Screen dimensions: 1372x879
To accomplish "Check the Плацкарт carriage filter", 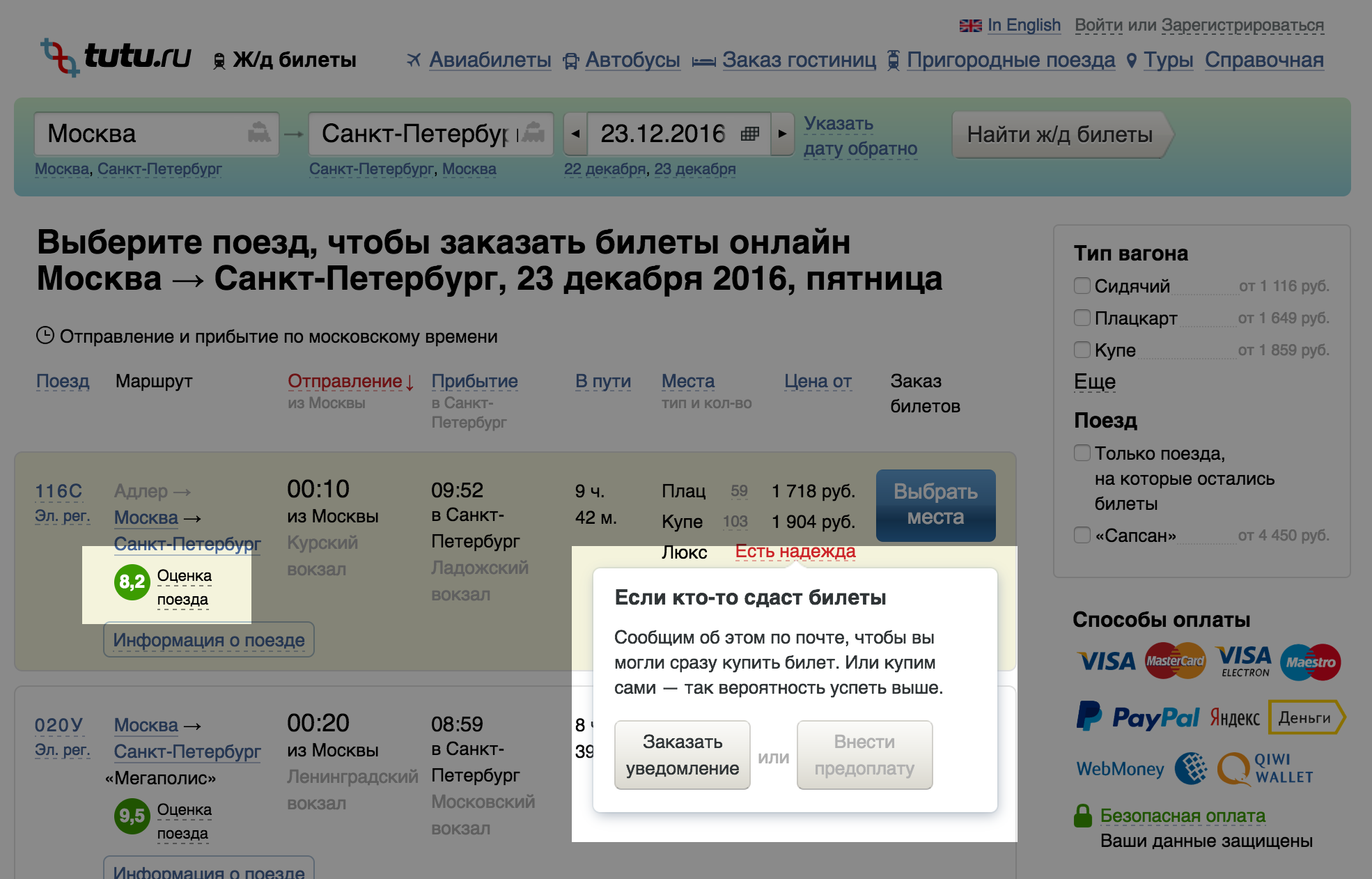I will point(1082,318).
